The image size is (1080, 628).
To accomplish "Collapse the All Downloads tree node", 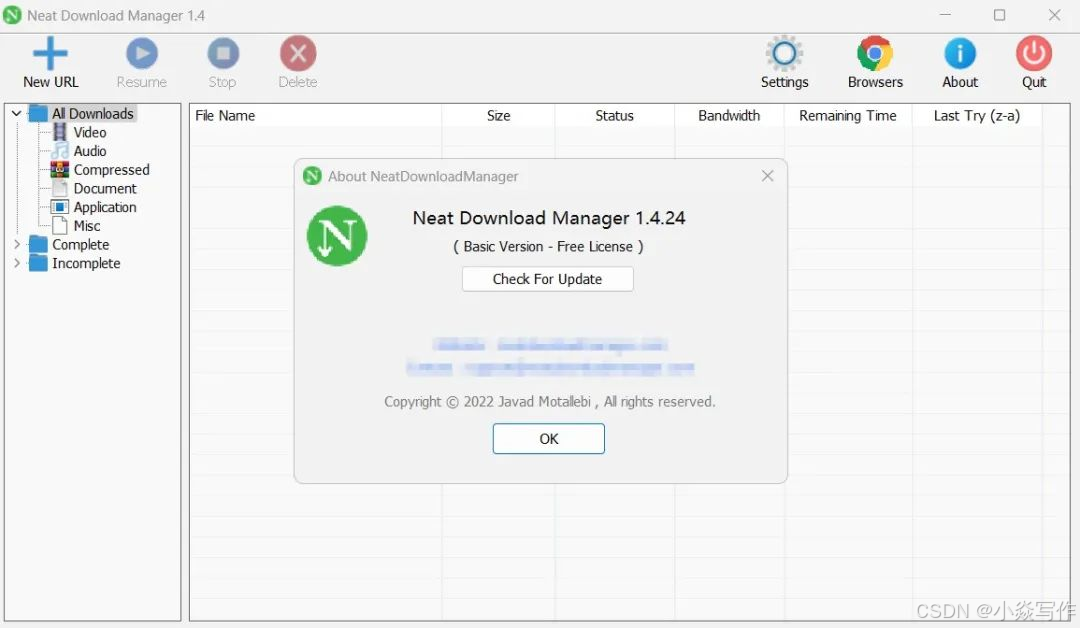I will (17, 113).
